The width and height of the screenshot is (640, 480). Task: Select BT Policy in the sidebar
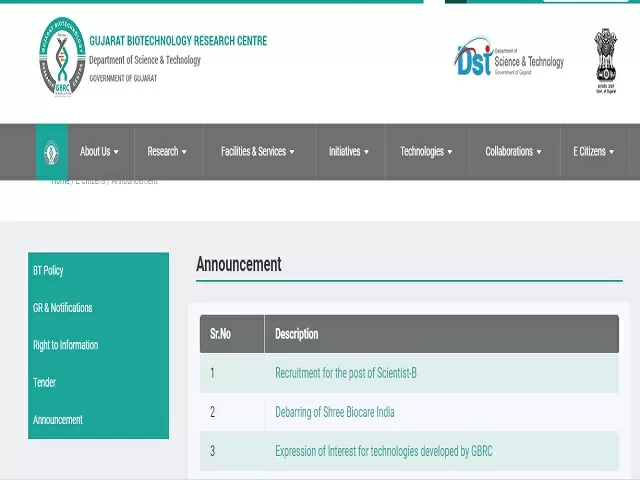point(48,271)
